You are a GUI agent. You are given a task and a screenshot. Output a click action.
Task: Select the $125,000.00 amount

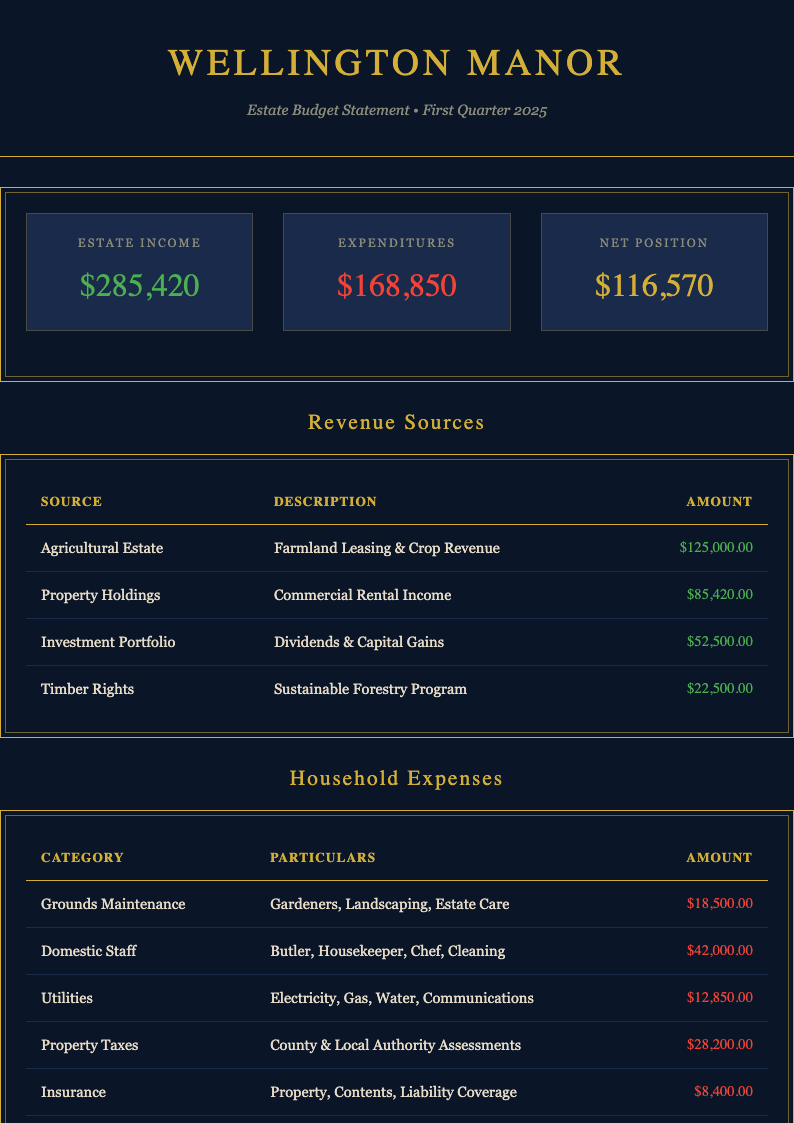716,548
